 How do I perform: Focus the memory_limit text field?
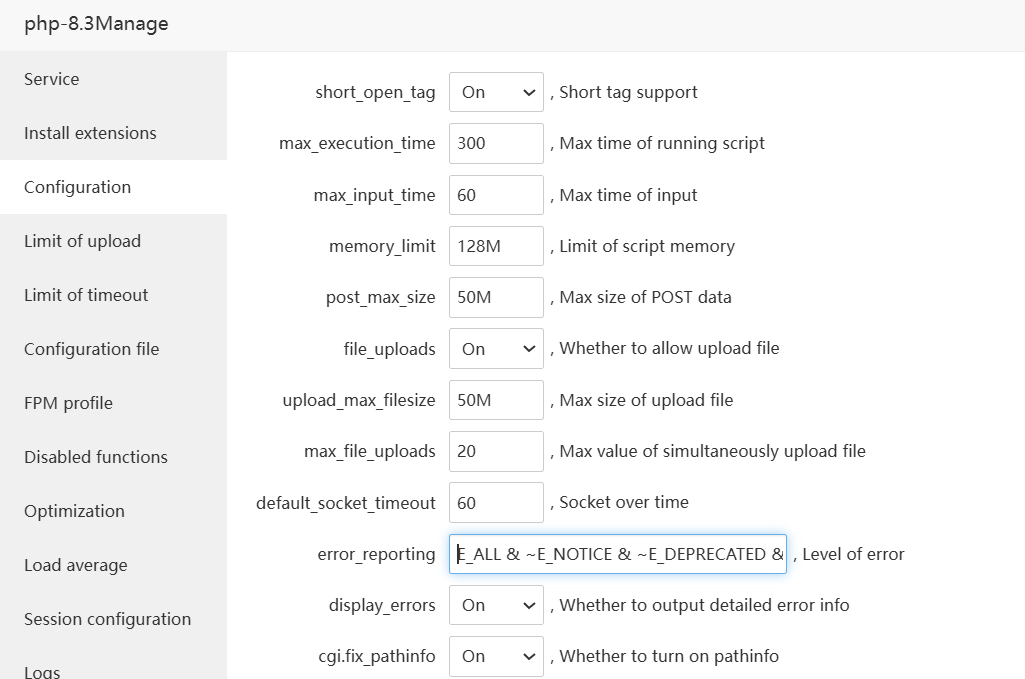(496, 246)
